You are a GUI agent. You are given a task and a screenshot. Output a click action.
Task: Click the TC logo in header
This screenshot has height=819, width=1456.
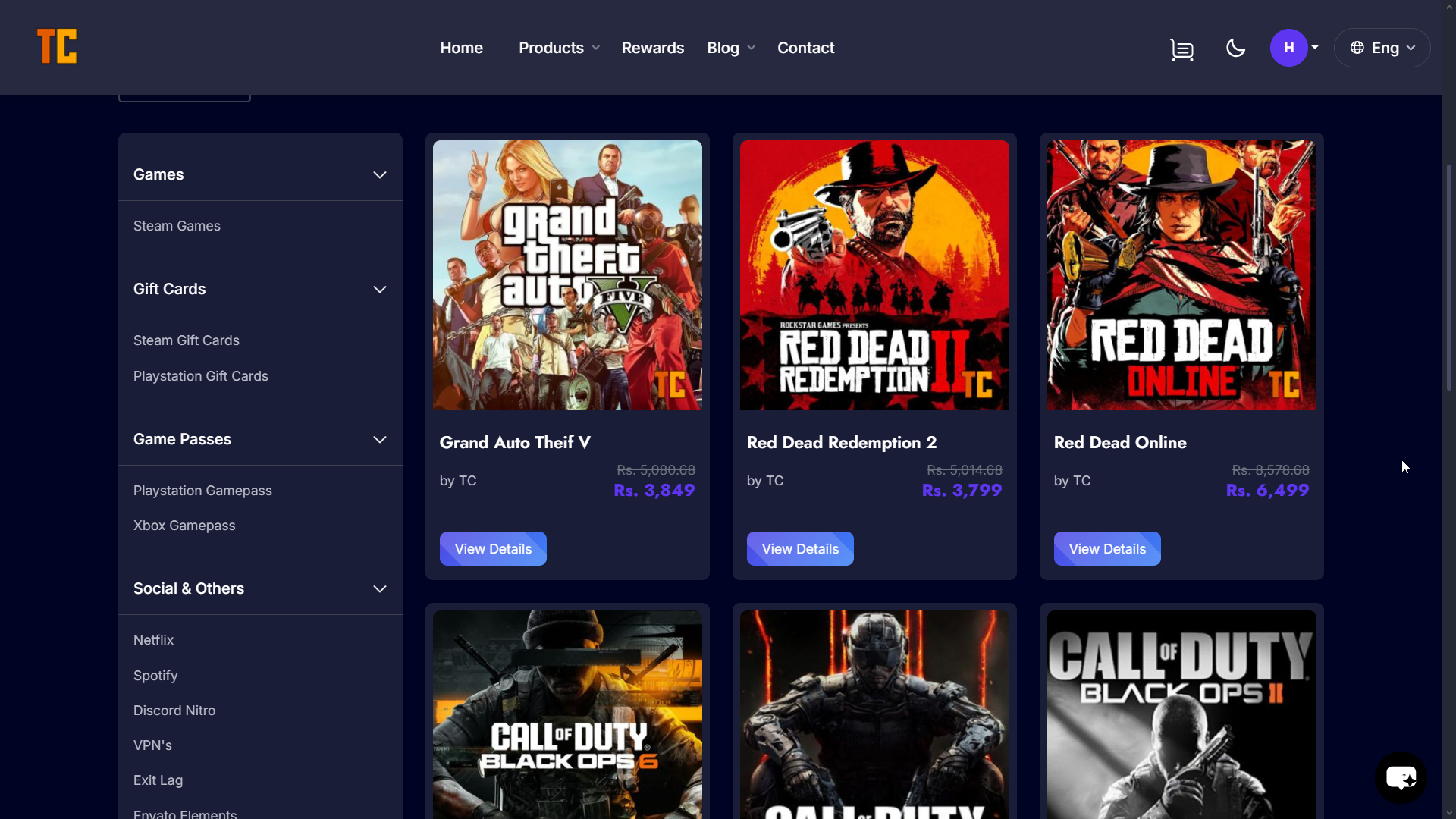tap(57, 46)
